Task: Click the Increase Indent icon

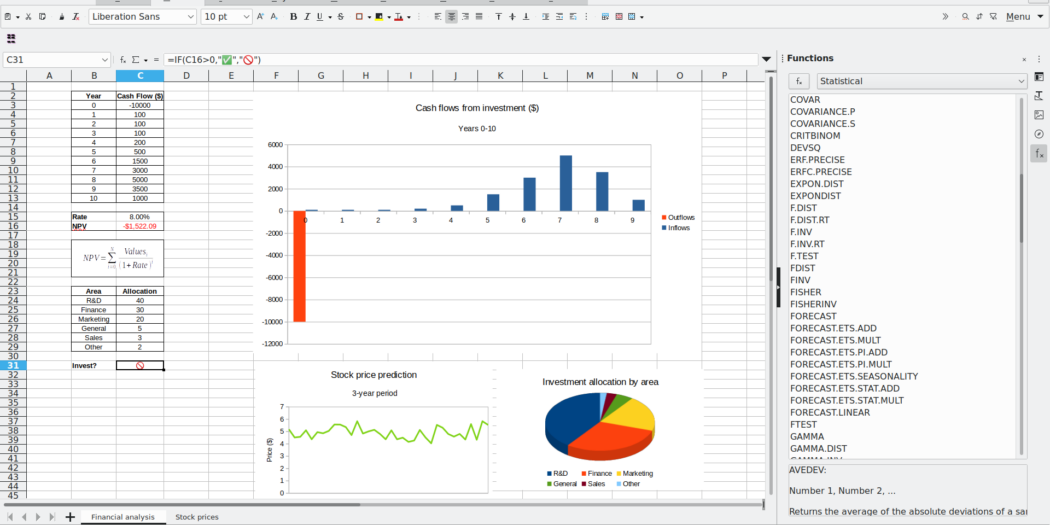Action: pyautogui.click(x=546, y=17)
